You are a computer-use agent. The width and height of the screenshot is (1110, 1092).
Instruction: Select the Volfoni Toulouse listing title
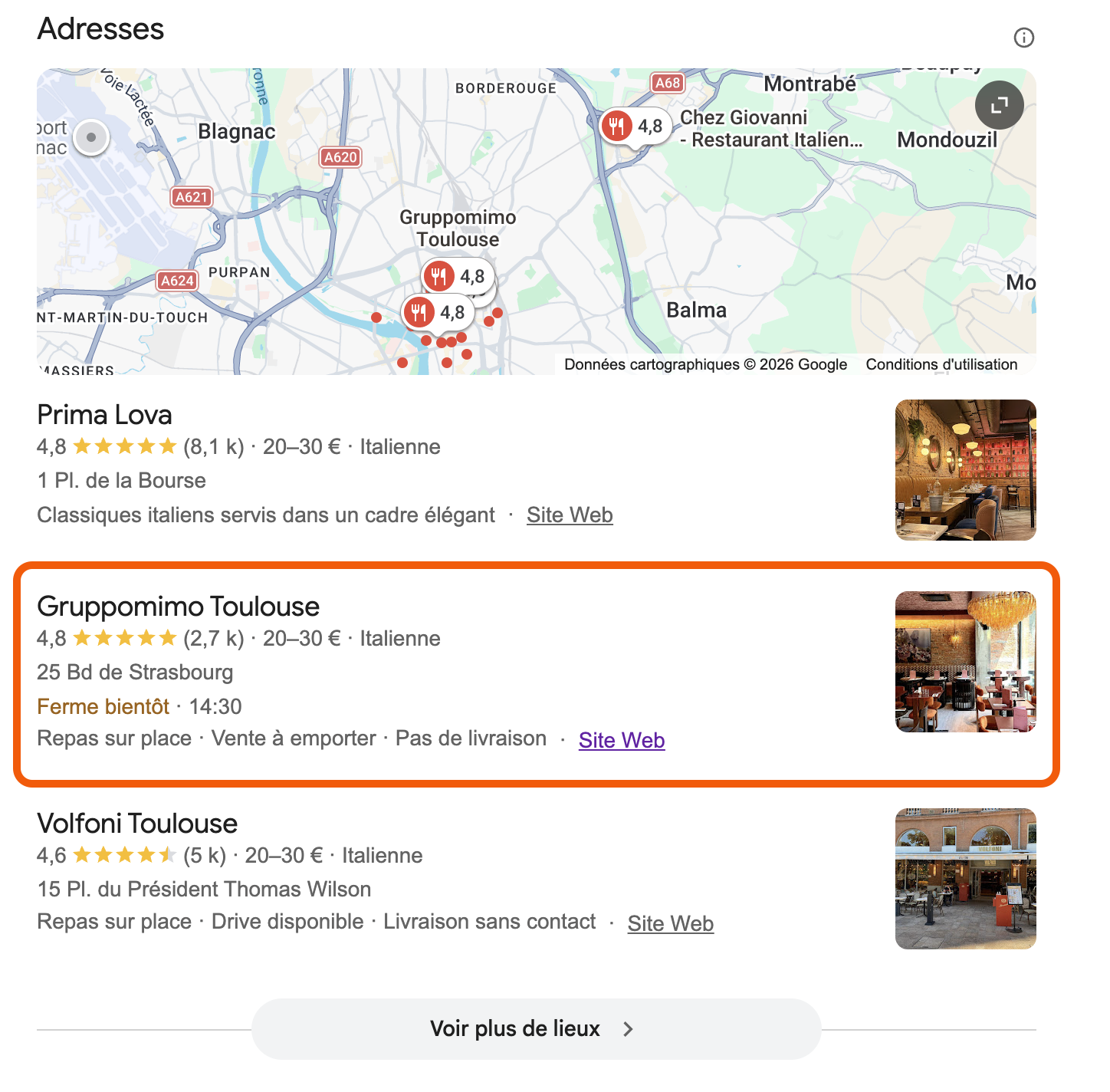click(137, 824)
